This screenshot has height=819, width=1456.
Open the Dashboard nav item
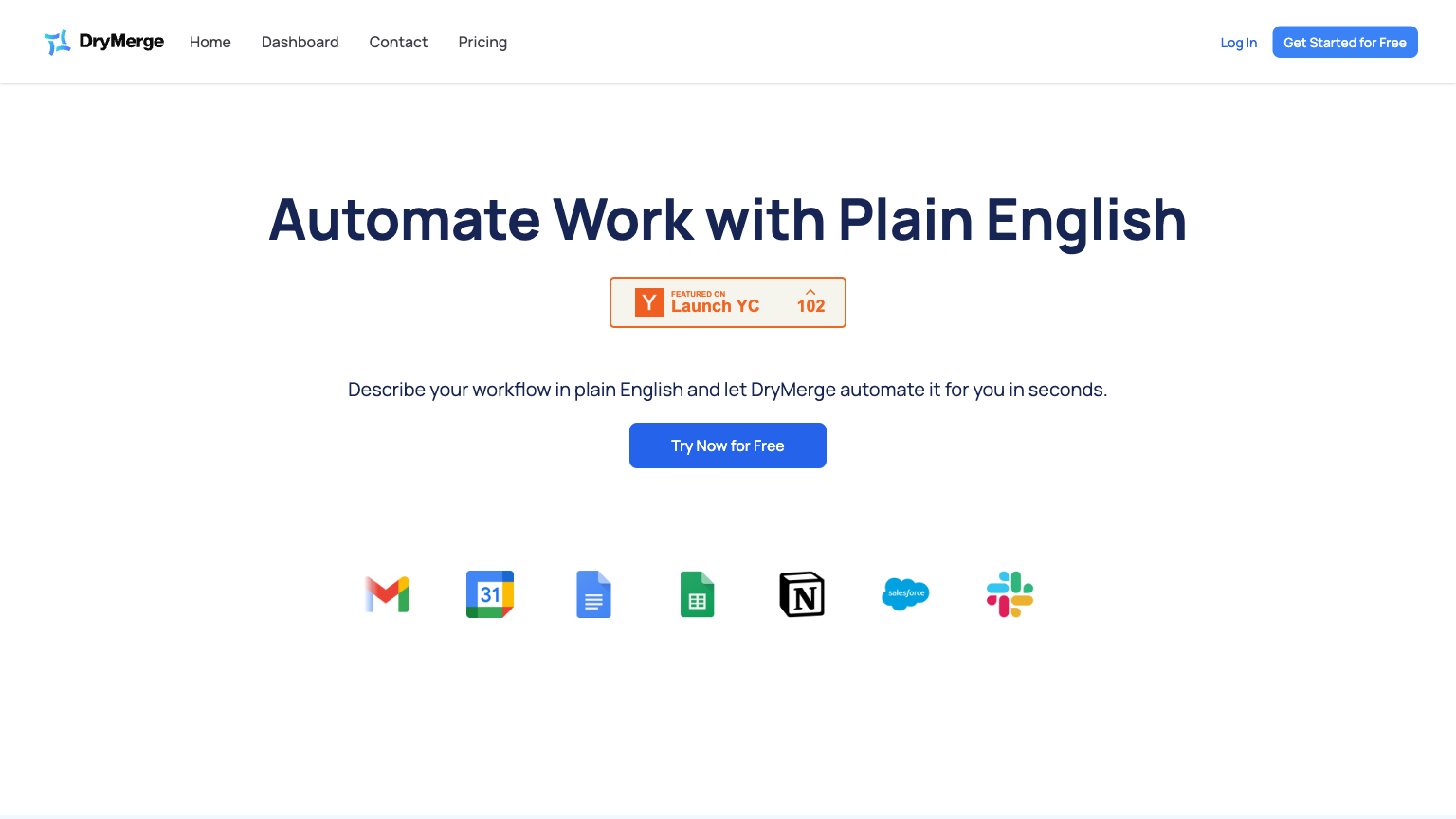(300, 43)
